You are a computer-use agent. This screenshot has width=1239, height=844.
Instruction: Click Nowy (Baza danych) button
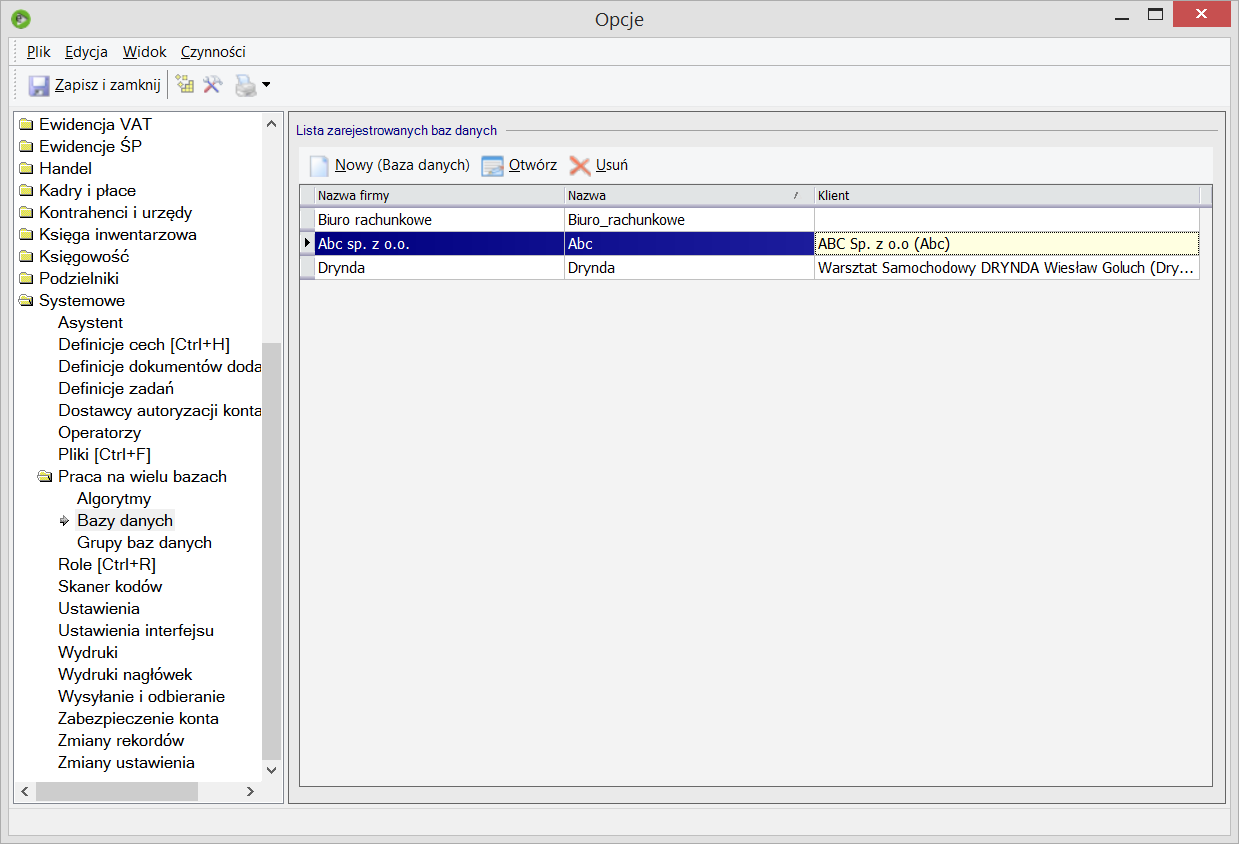coord(390,166)
